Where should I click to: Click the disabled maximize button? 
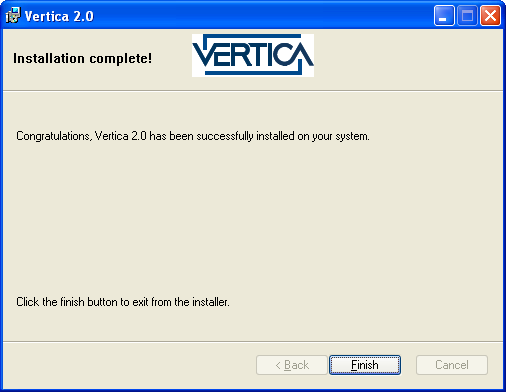(467, 16)
